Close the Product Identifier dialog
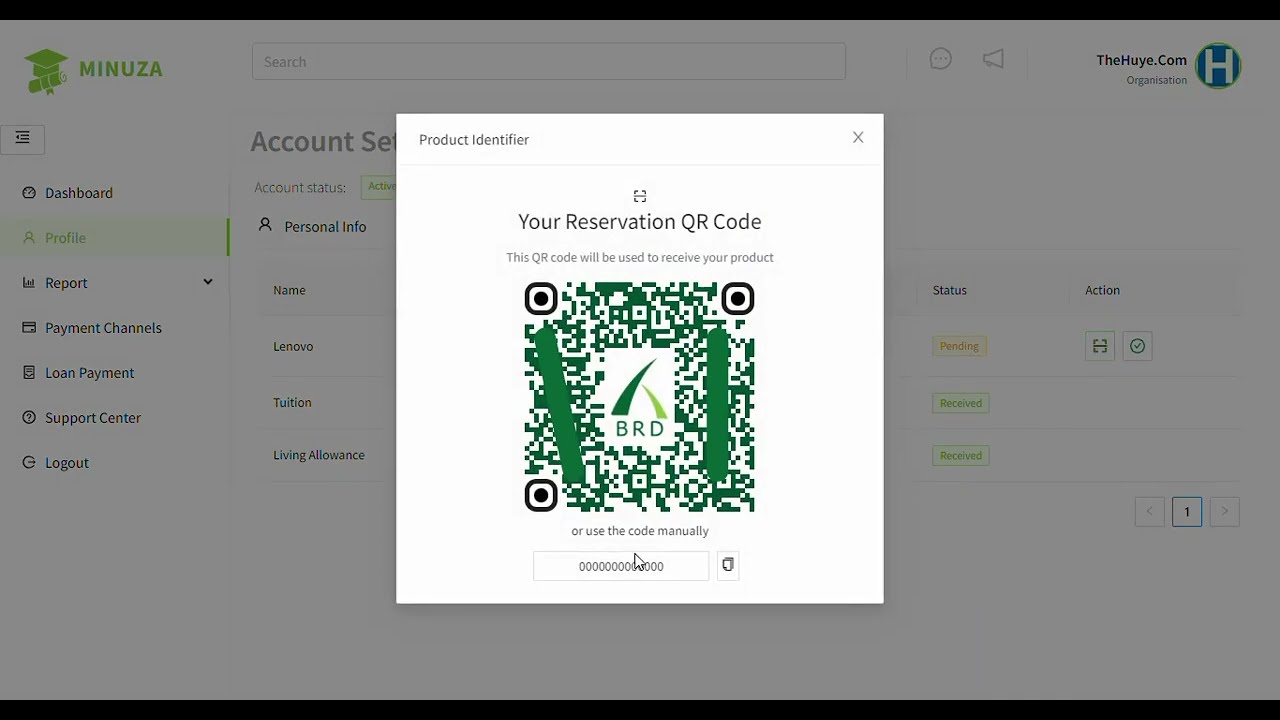1280x720 pixels. point(858,138)
